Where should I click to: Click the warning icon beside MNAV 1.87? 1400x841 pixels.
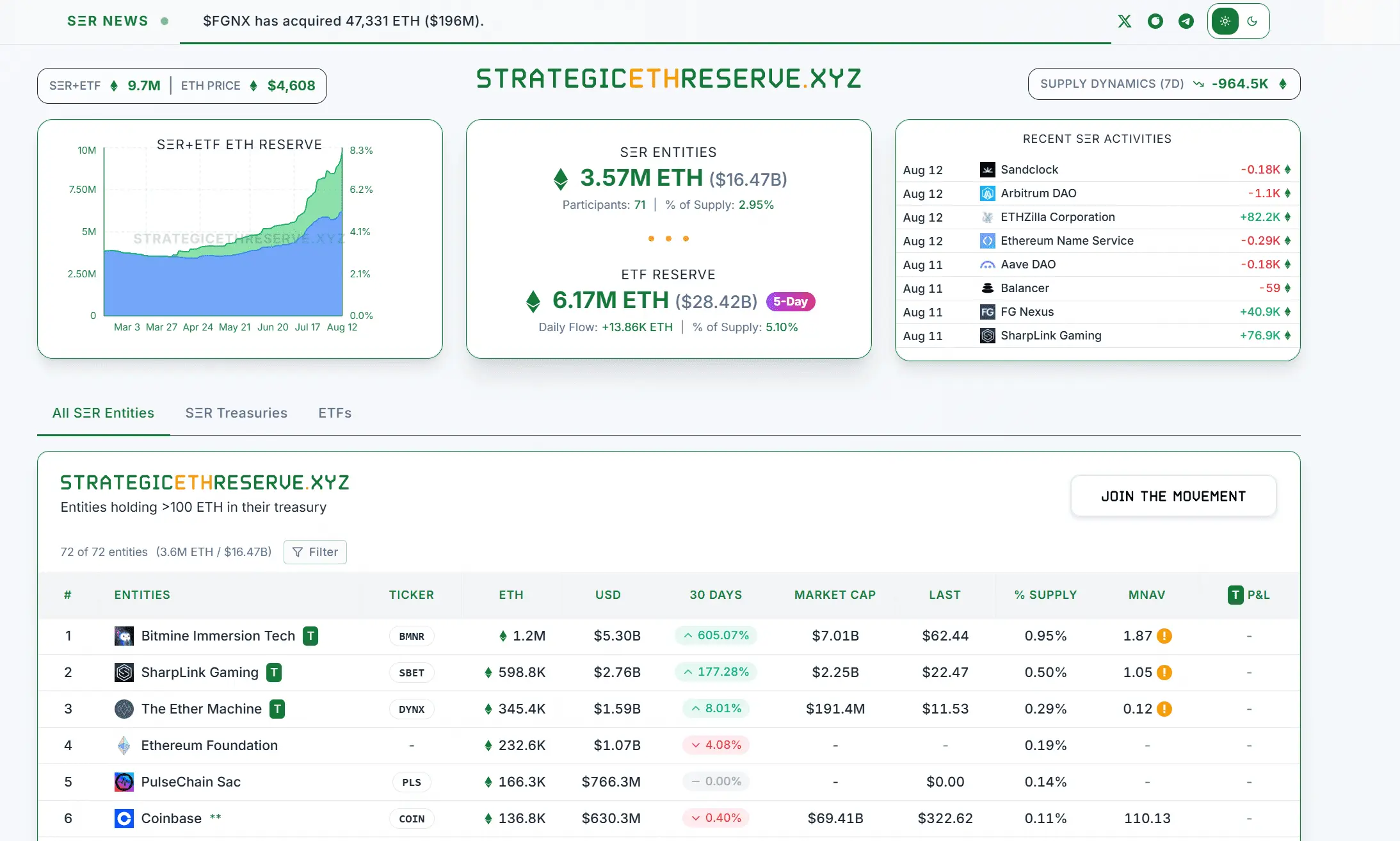coord(1164,636)
